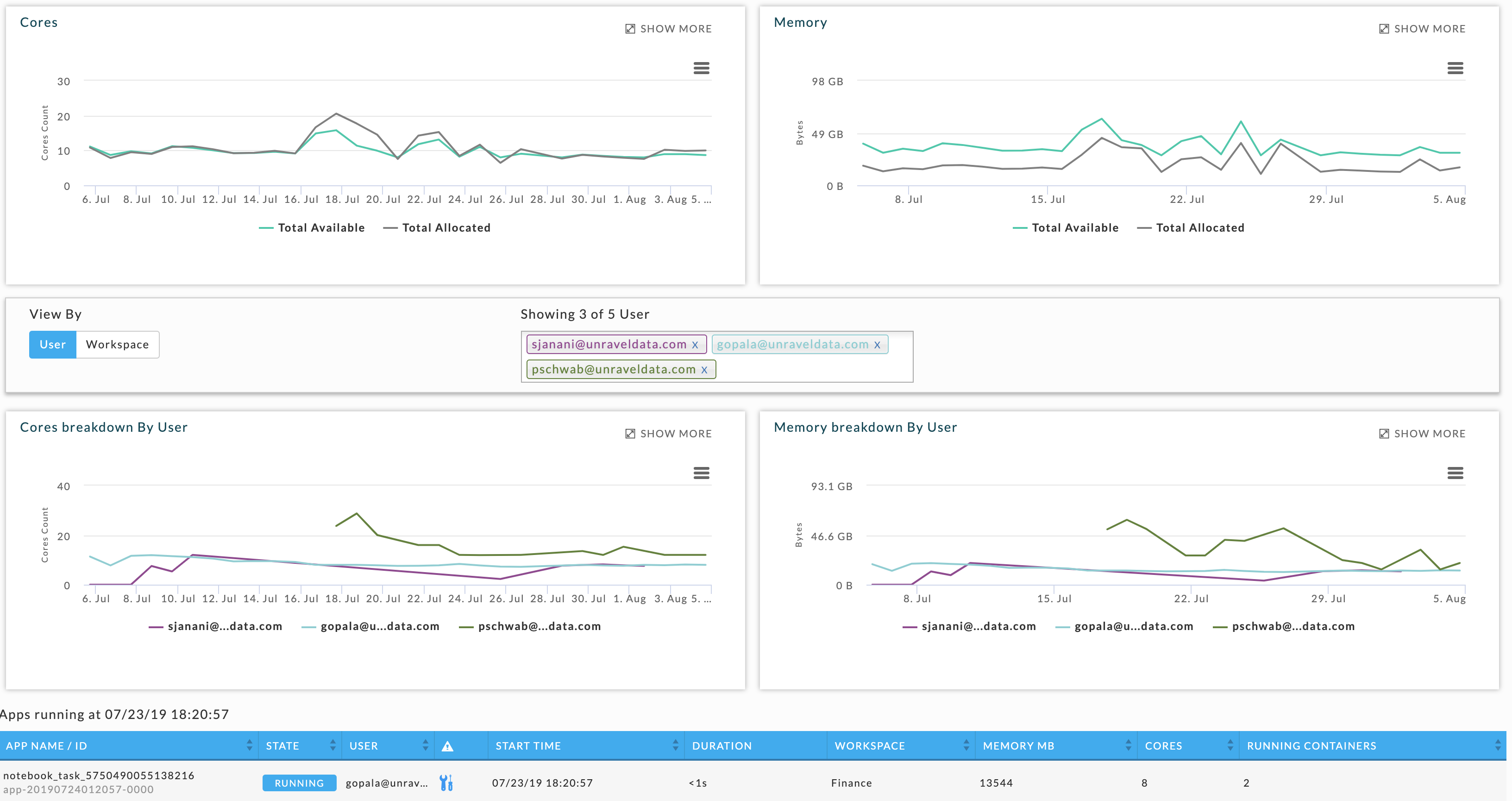Click the wrench tuning icon for gopala's app
The image size is (1512, 801).
[x=446, y=782]
